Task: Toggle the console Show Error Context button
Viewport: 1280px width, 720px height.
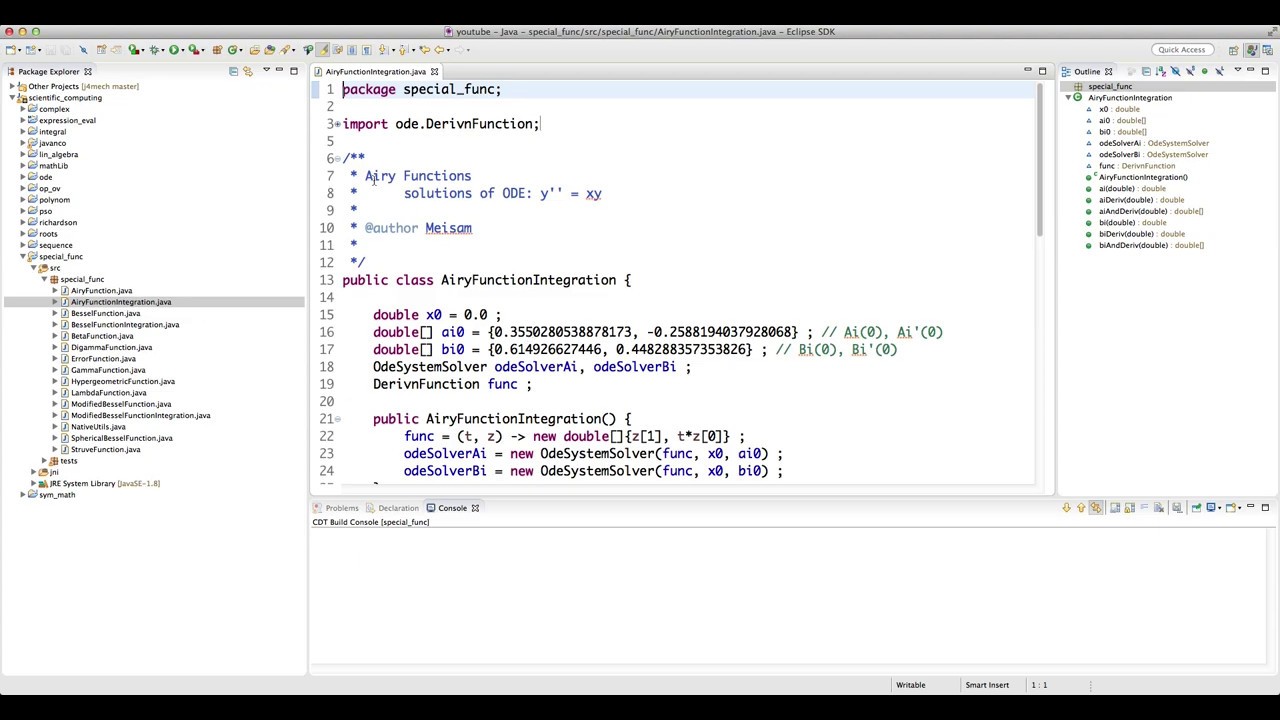Action: pyautogui.click(x=1096, y=508)
